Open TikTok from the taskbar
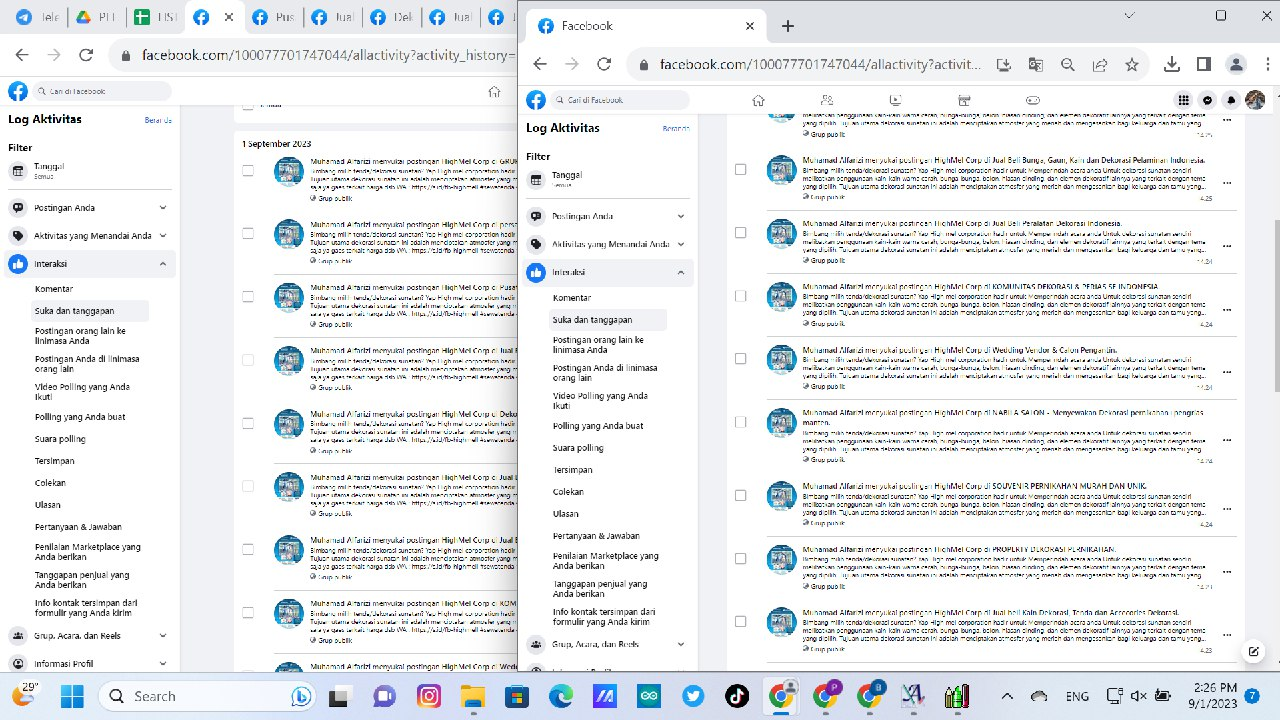 [737, 696]
